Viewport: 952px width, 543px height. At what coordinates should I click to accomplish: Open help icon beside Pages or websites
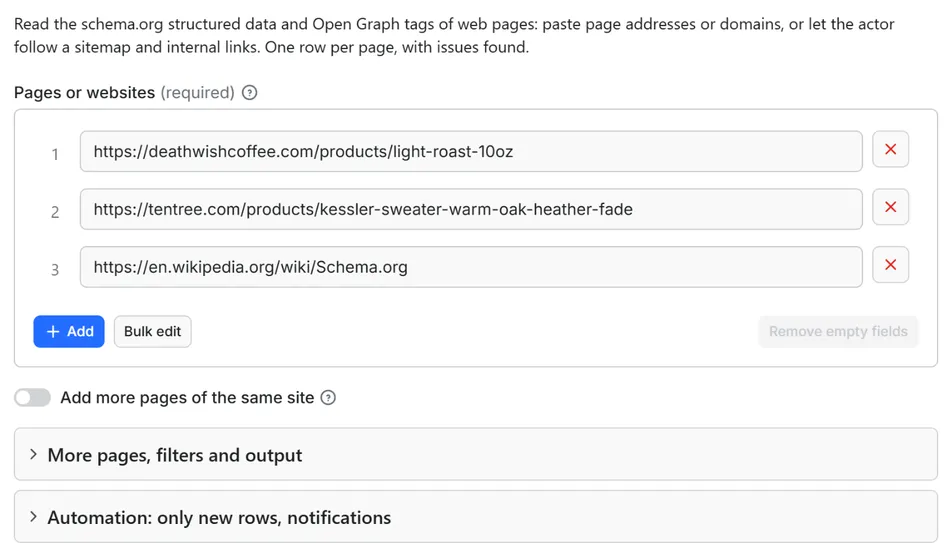point(250,93)
